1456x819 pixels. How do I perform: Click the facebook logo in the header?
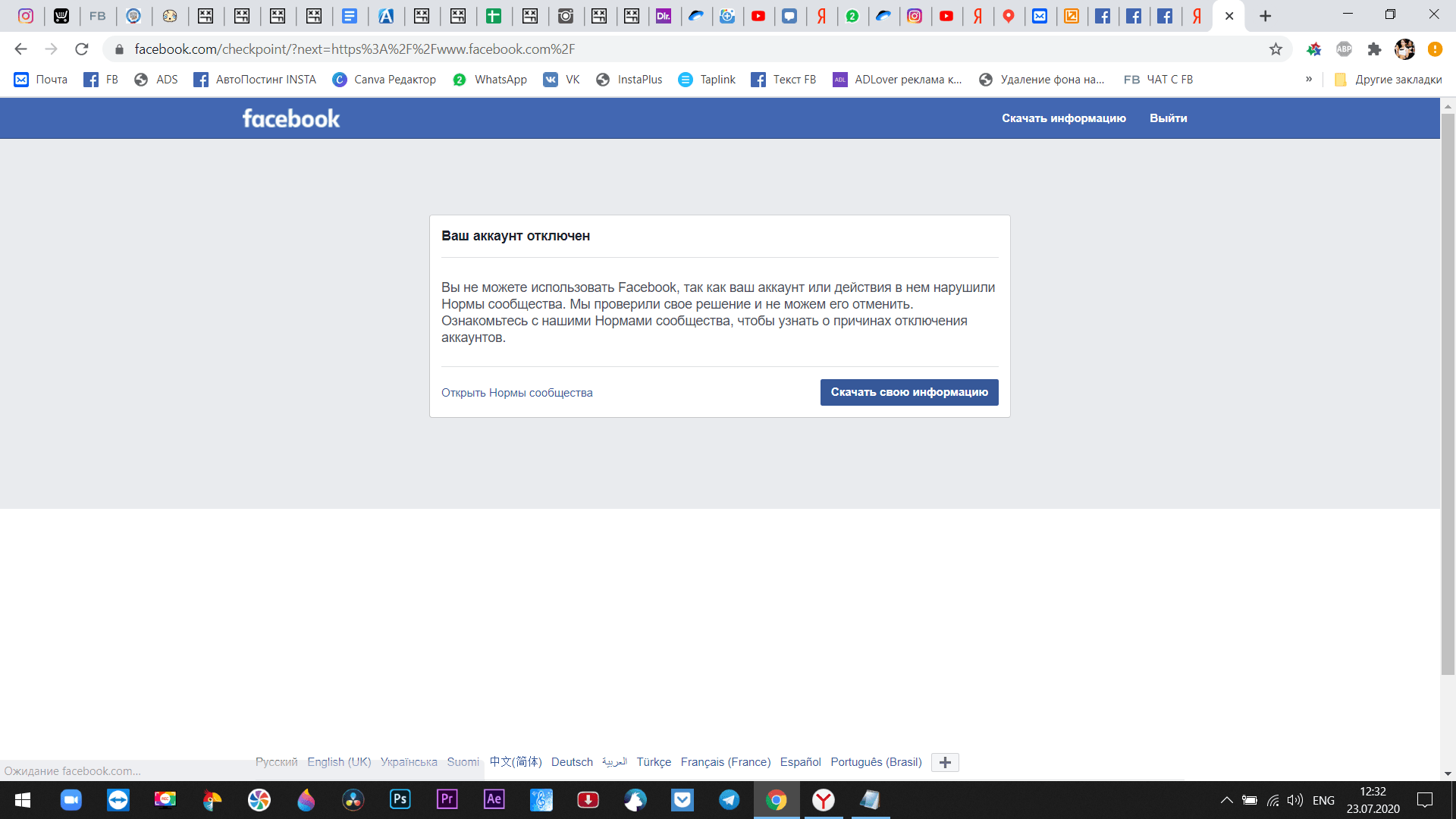(x=291, y=118)
